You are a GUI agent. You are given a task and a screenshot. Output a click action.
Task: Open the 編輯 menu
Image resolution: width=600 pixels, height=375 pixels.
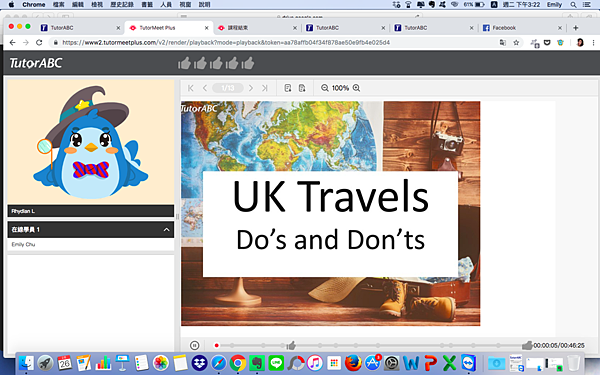click(x=78, y=5)
